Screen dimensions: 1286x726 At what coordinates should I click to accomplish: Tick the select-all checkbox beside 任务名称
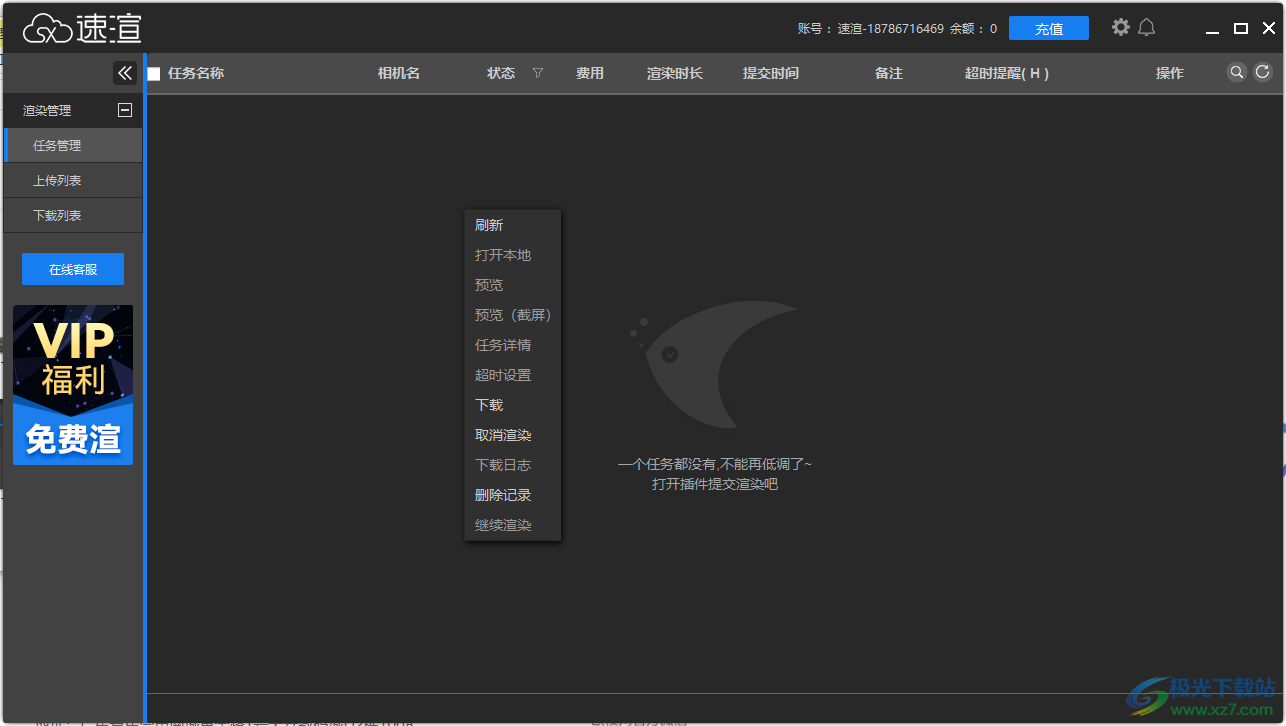pyautogui.click(x=154, y=74)
